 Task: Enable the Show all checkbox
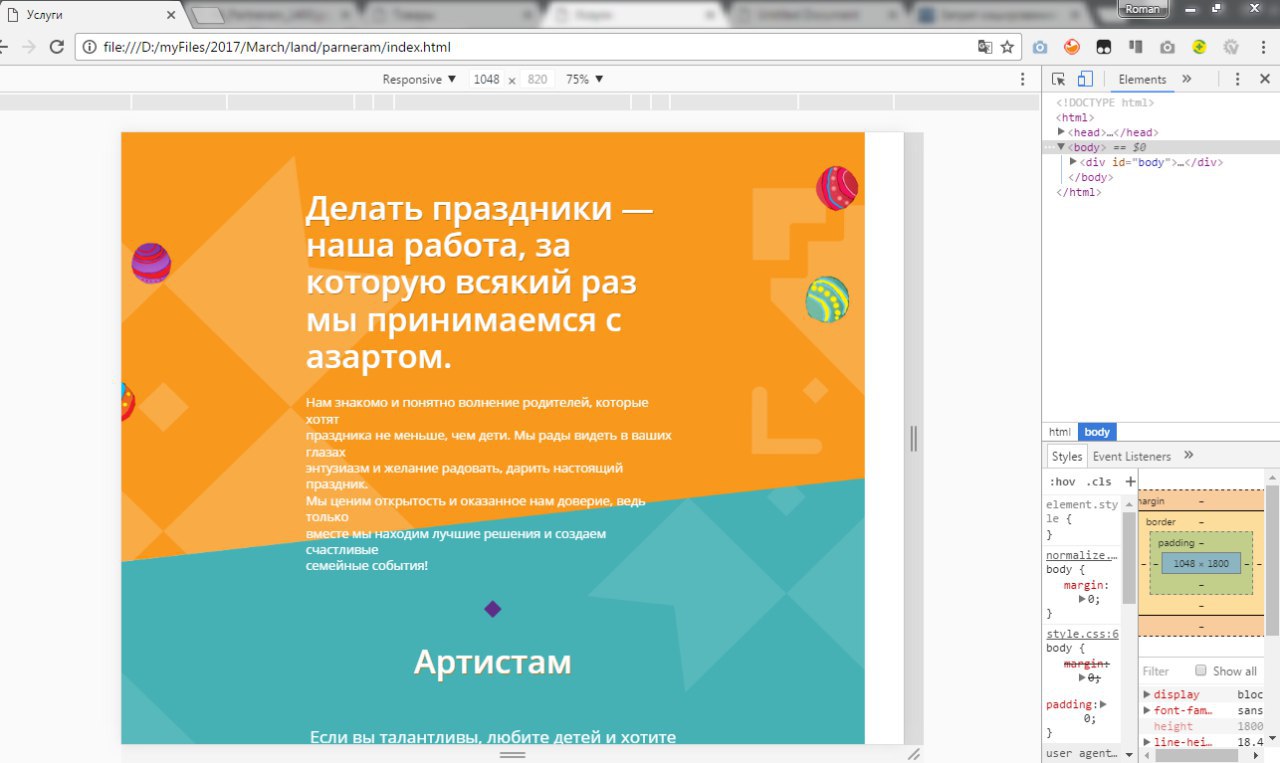(x=1201, y=671)
